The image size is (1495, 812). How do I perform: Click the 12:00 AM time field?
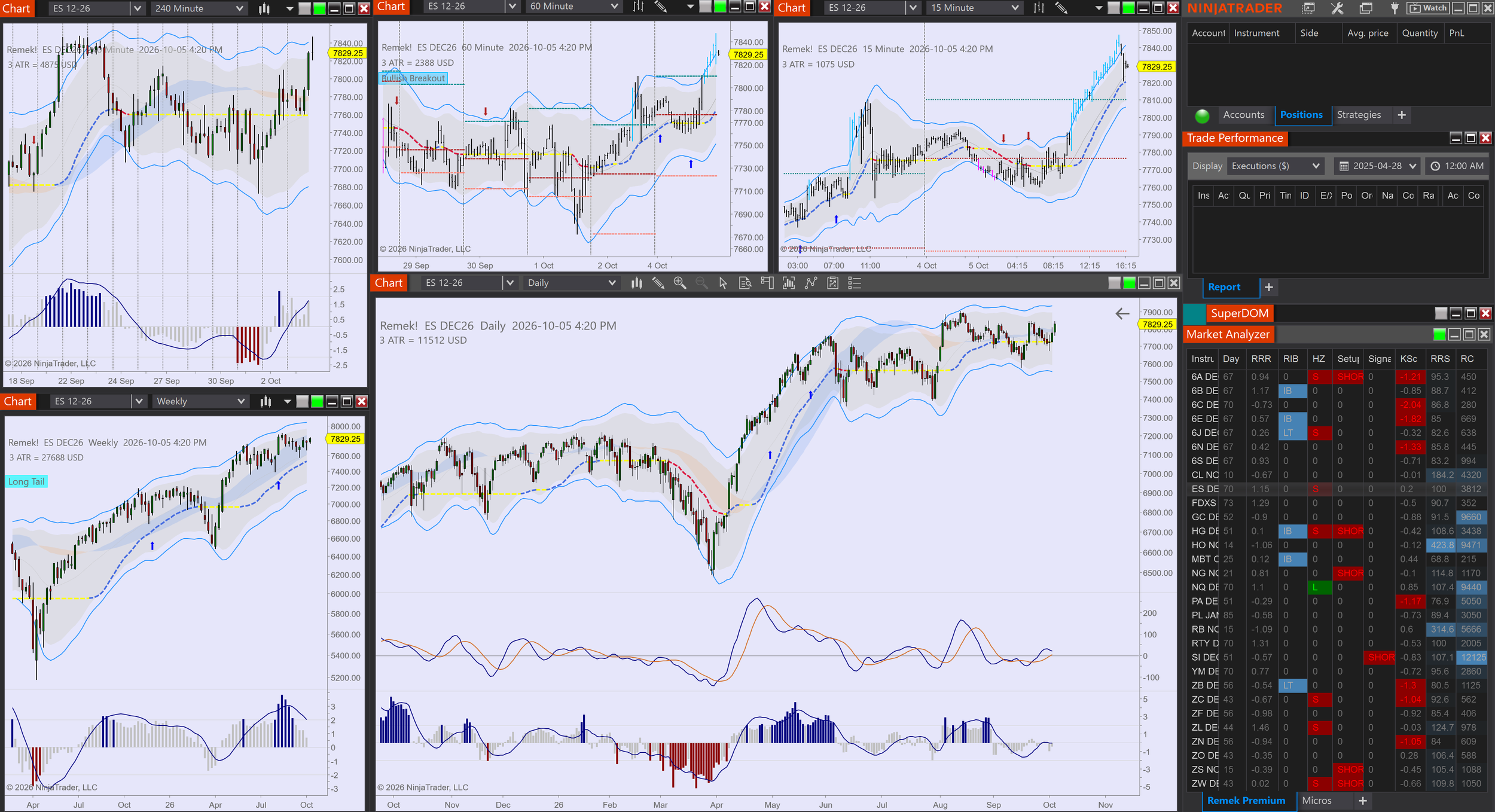point(1457,166)
